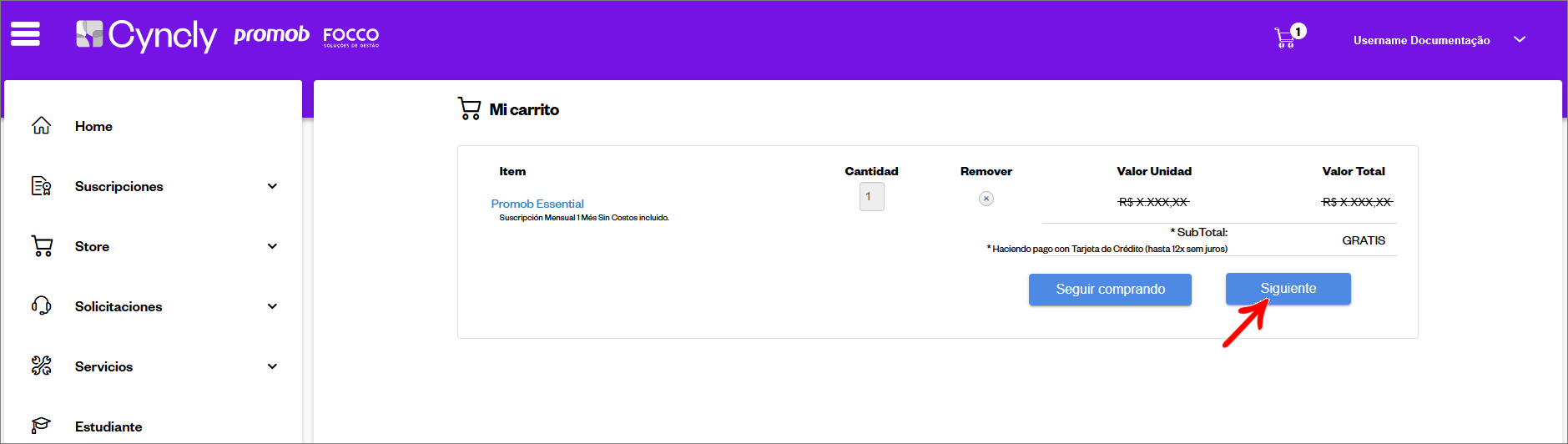Click the Mi carrito cart icon
The width and height of the screenshot is (1568, 444).
(469, 108)
